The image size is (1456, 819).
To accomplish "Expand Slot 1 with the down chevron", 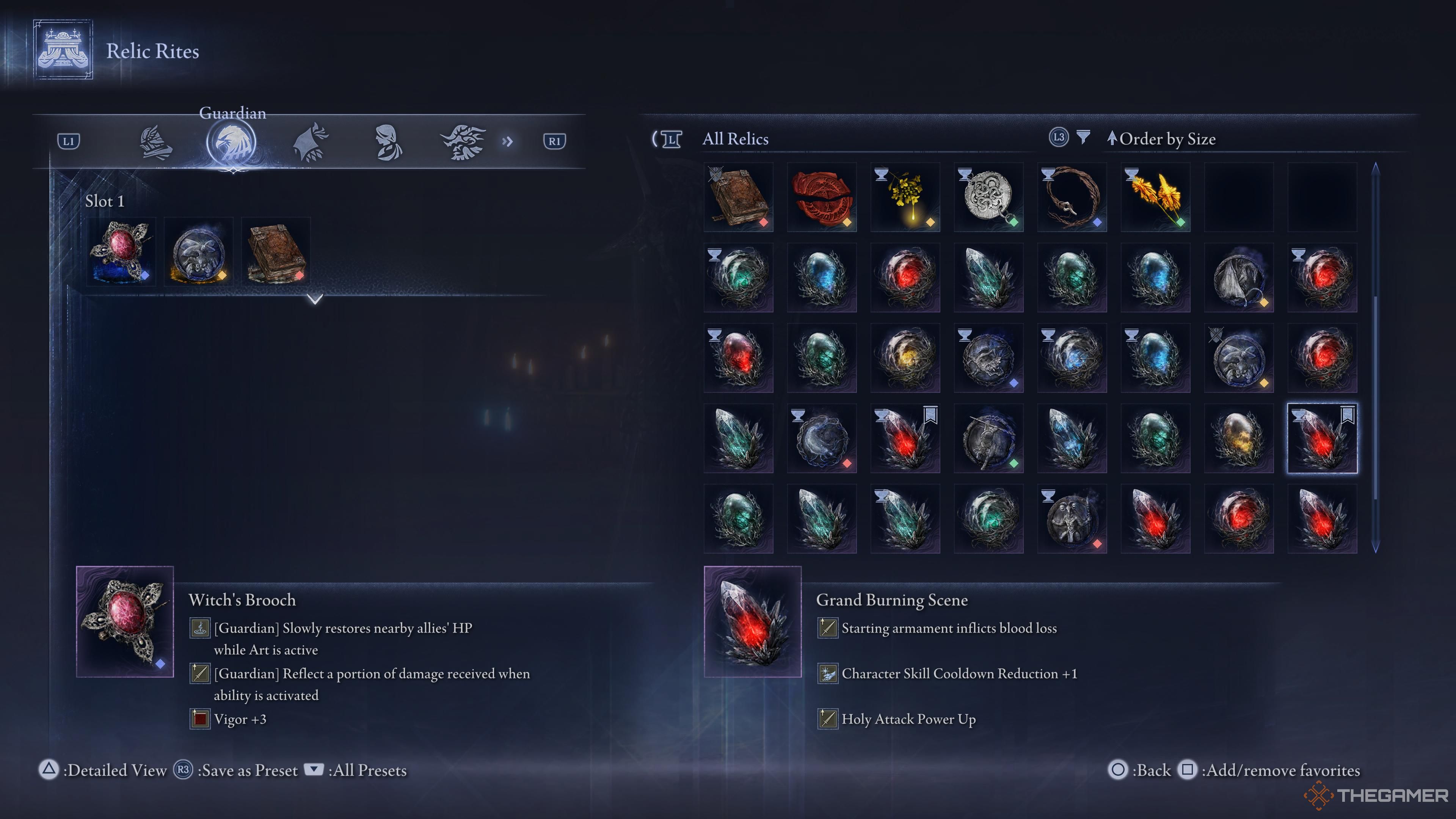I will click(x=315, y=298).
